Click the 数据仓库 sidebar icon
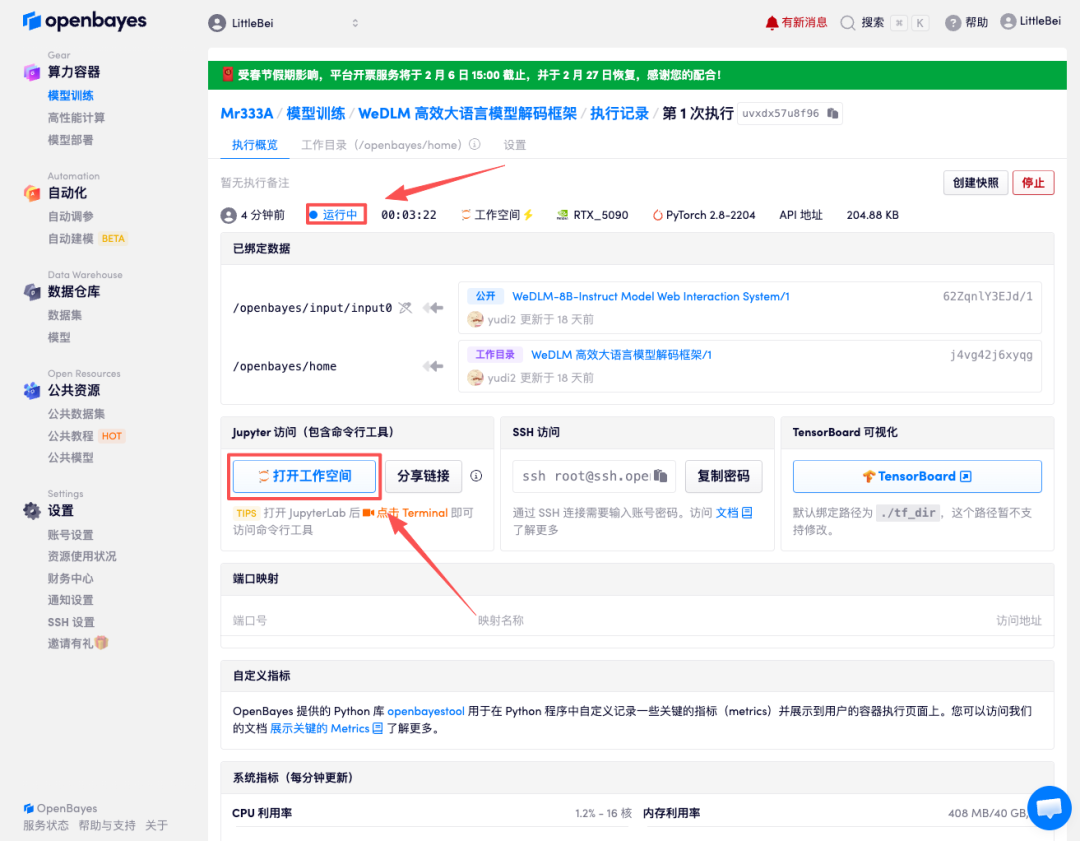The width and height of the screenshot is (1080, 841). click(x=32, y=291)
